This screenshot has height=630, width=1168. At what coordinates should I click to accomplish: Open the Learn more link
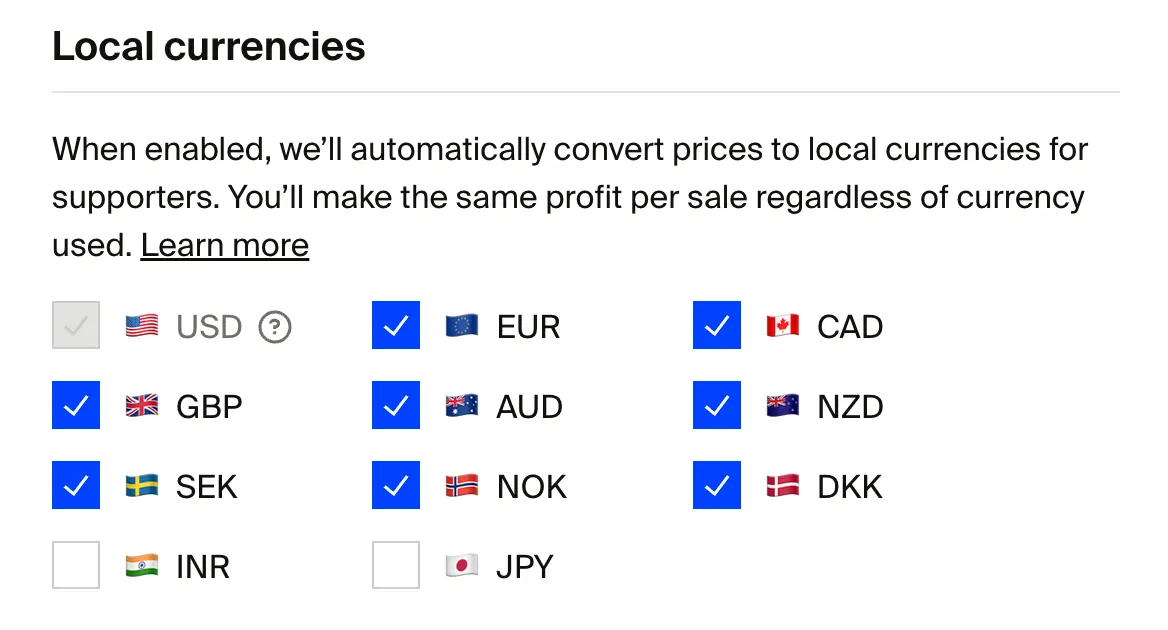point(224,245)
